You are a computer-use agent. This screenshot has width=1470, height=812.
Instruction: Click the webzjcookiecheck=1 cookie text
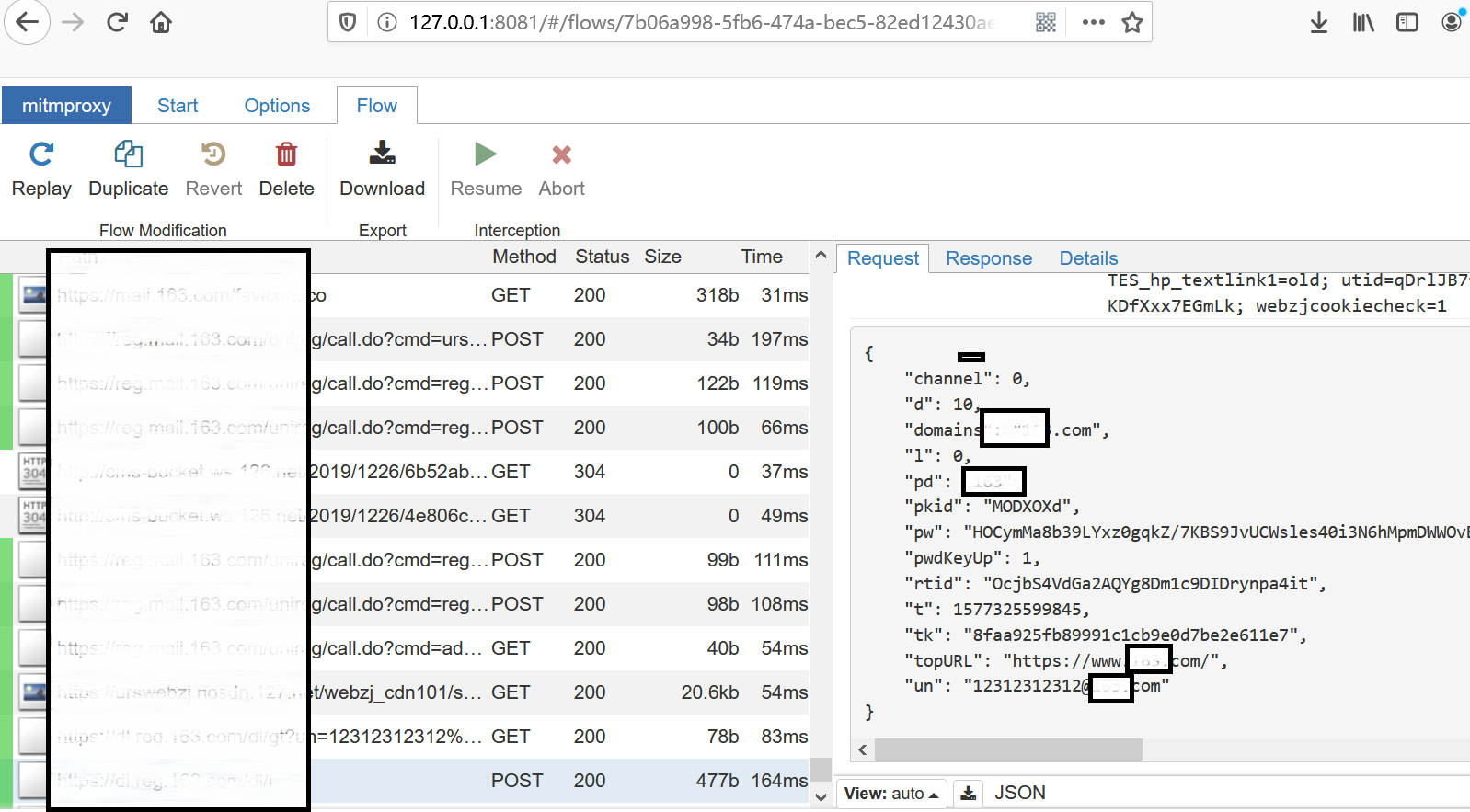[x=1351, y=306]
